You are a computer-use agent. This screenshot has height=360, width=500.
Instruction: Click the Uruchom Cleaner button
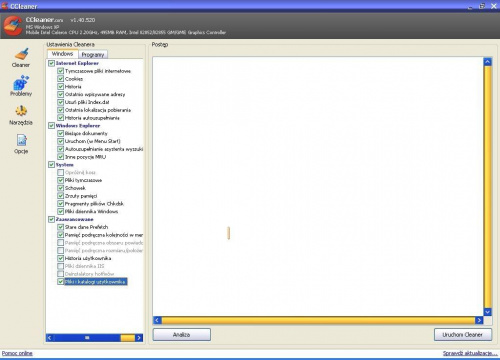tap(463, 335)
